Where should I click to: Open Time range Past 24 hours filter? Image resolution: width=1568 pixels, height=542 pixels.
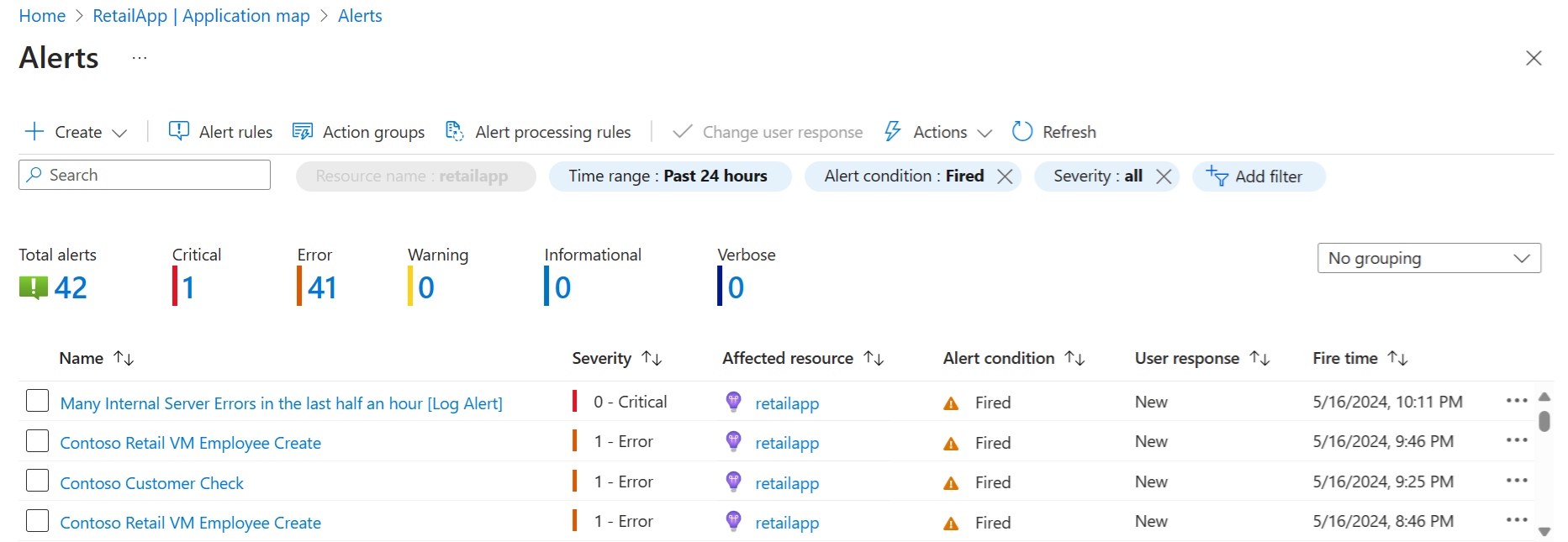pos(669,176)
